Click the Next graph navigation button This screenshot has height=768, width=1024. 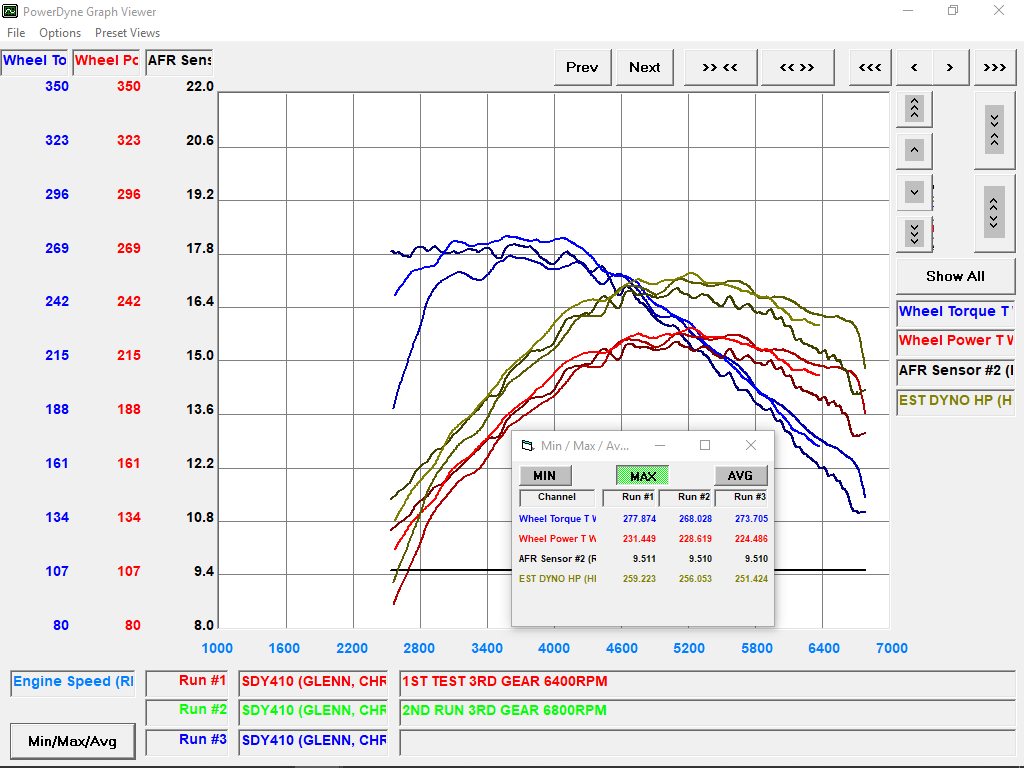pyautogui.click(x=644, y=67)
